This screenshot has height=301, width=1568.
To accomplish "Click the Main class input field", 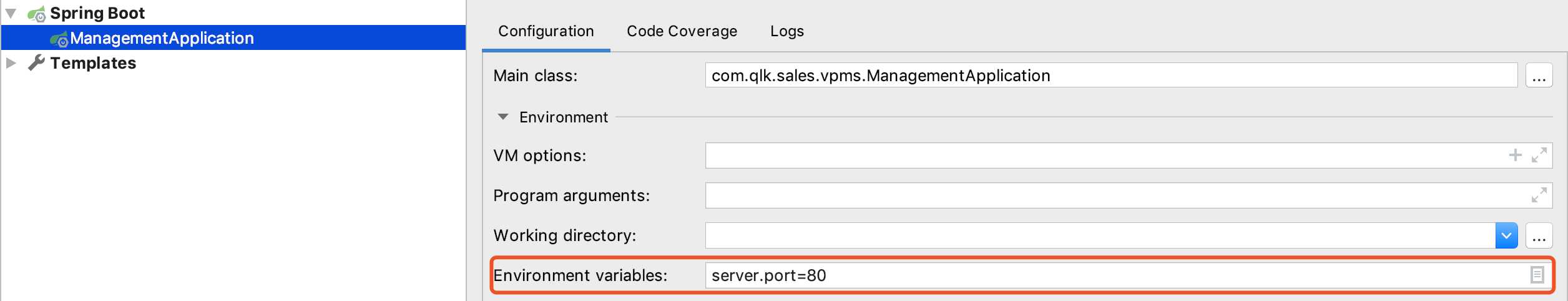I will tap(1111, 76).
